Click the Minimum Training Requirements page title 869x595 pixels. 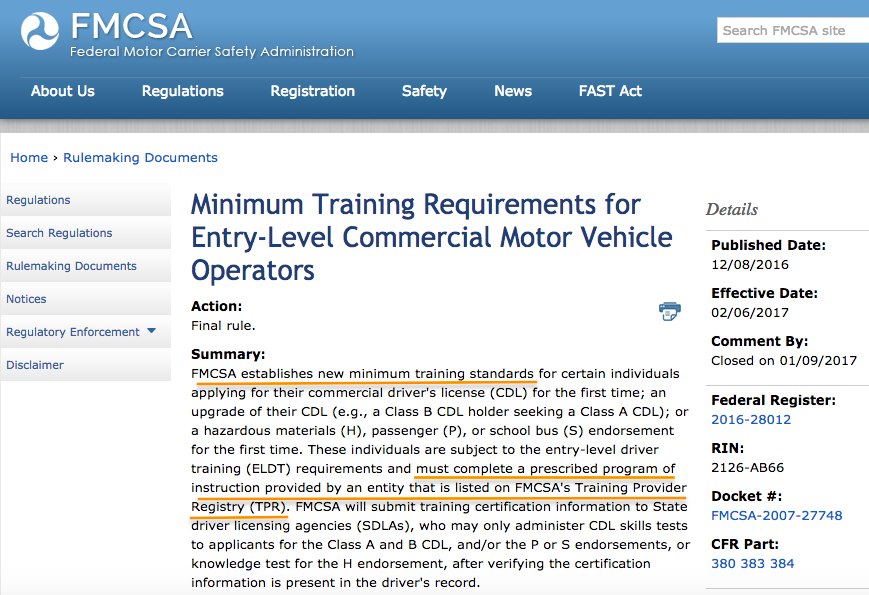point(432,237)
